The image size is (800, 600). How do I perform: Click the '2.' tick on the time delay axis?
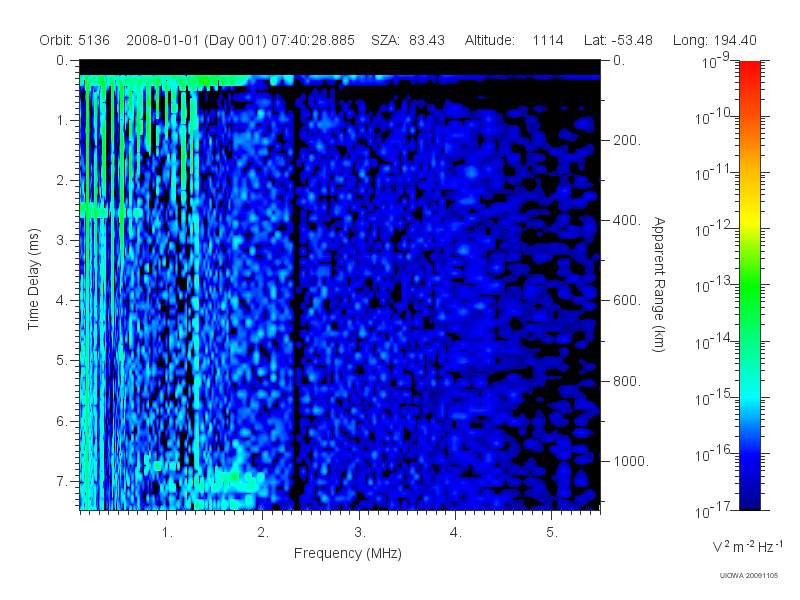coord(62,181)
